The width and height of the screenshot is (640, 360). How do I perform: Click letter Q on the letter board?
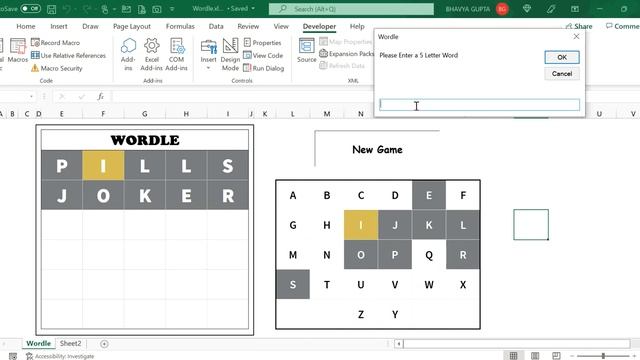click(429, 255)
